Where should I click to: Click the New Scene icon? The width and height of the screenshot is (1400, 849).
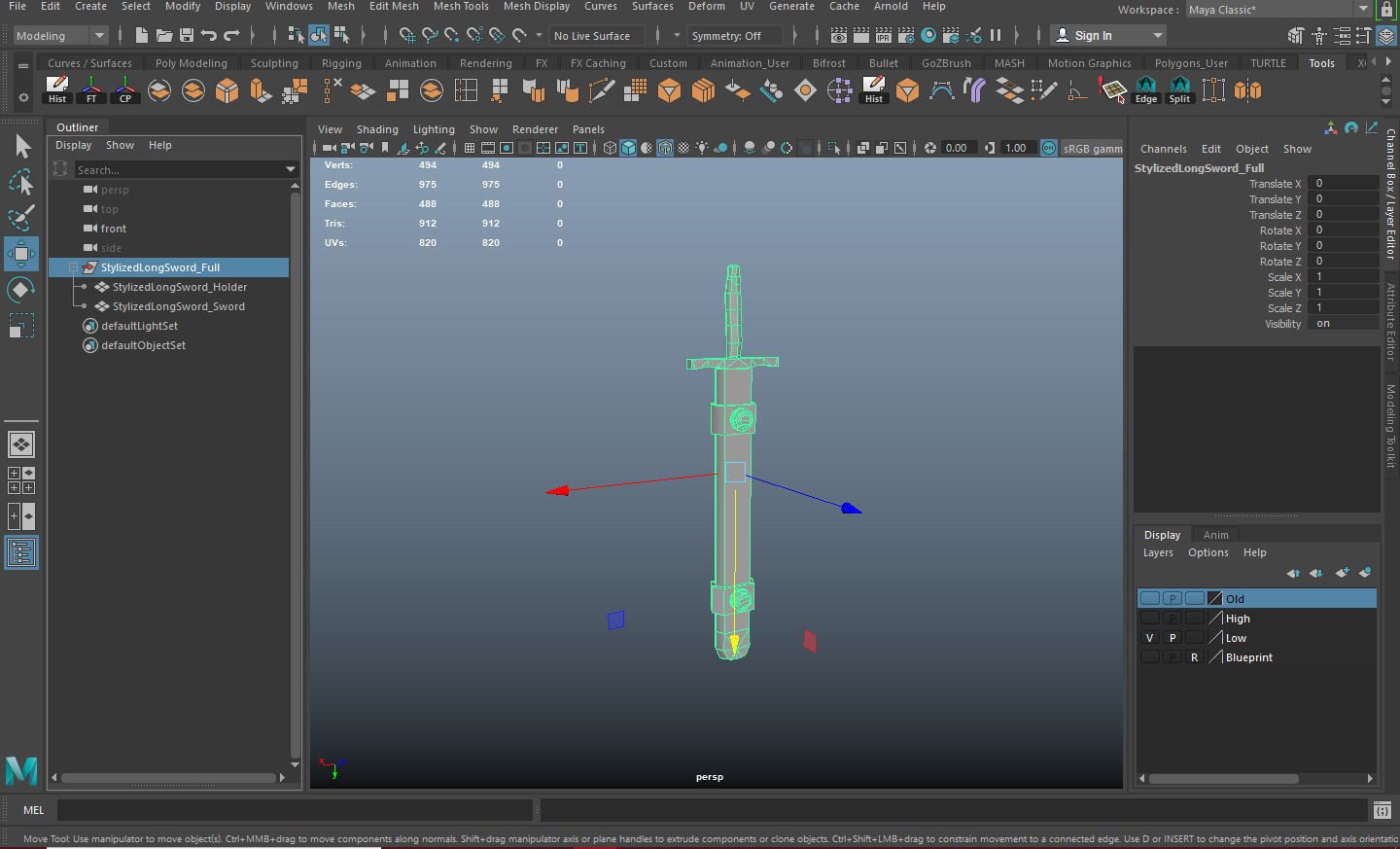pos(142,35)
